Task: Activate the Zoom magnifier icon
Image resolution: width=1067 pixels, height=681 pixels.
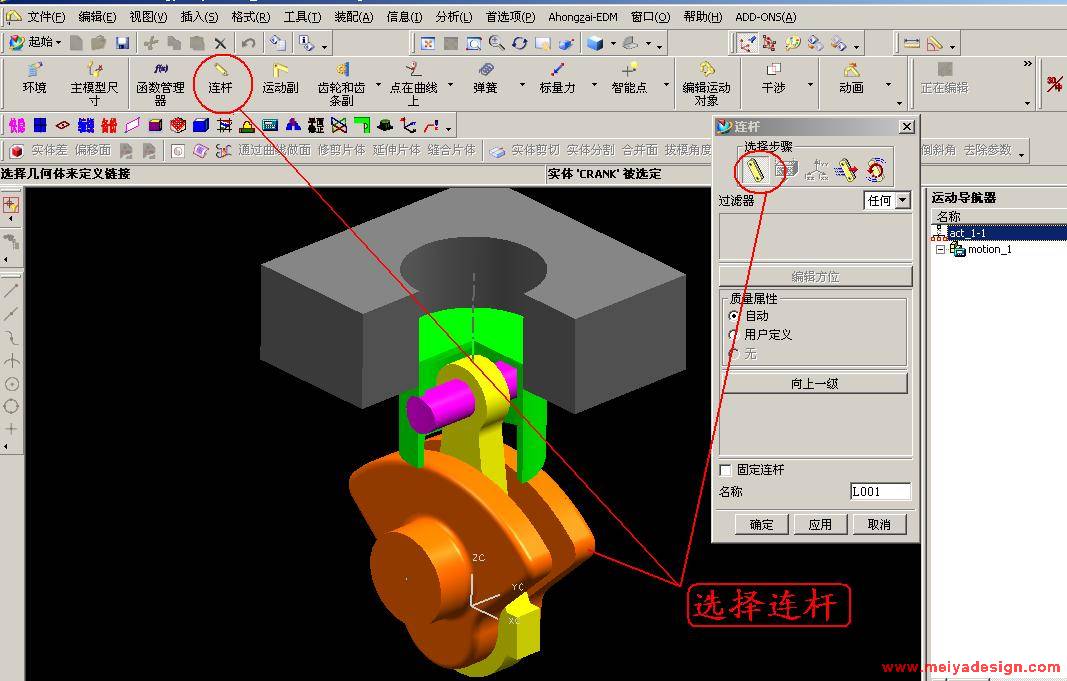Action: coord(497,44)
